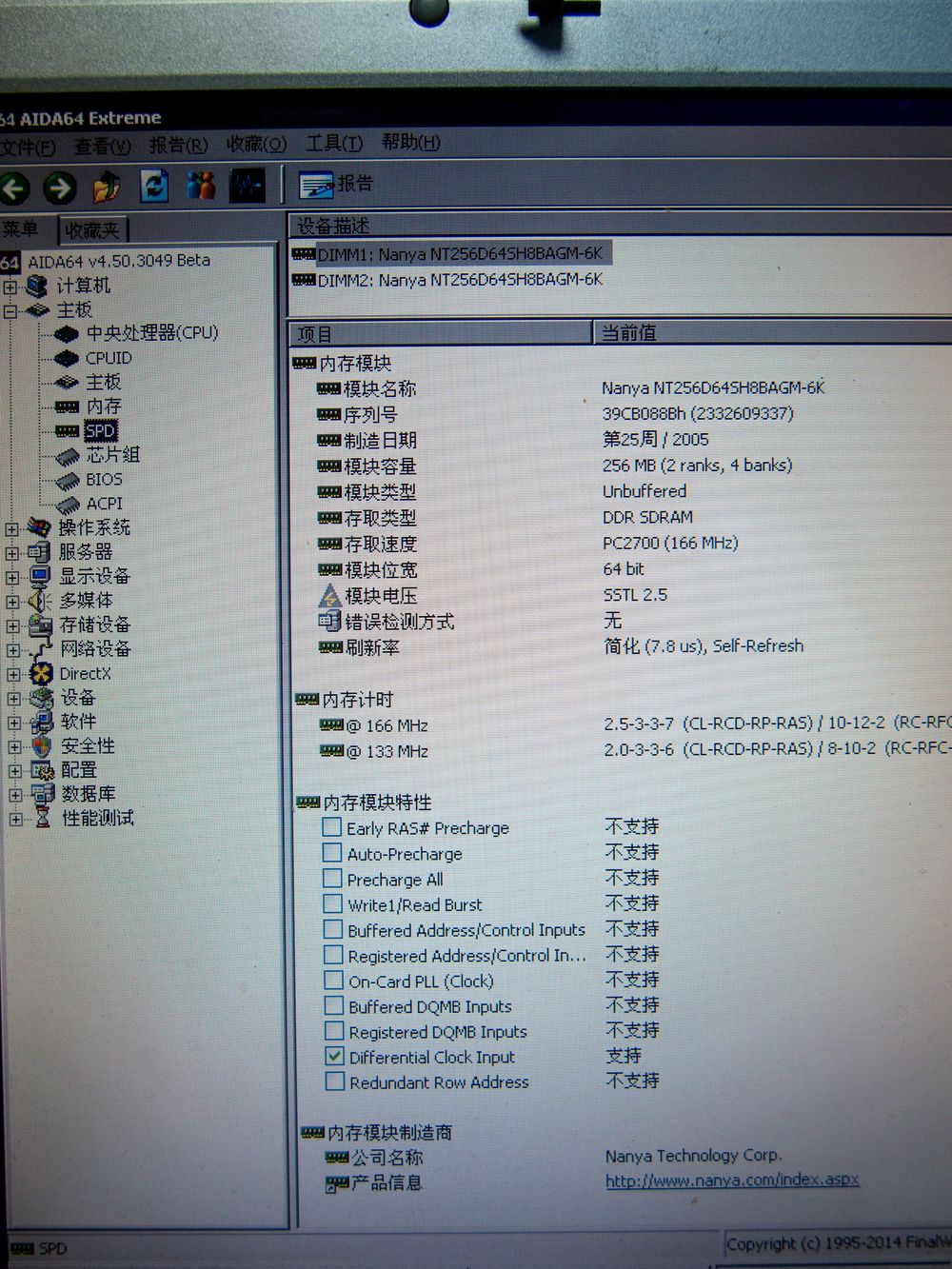
Task: Toggle the Buffered Address/Control Inputs checkbox
Action: point(333,928)
